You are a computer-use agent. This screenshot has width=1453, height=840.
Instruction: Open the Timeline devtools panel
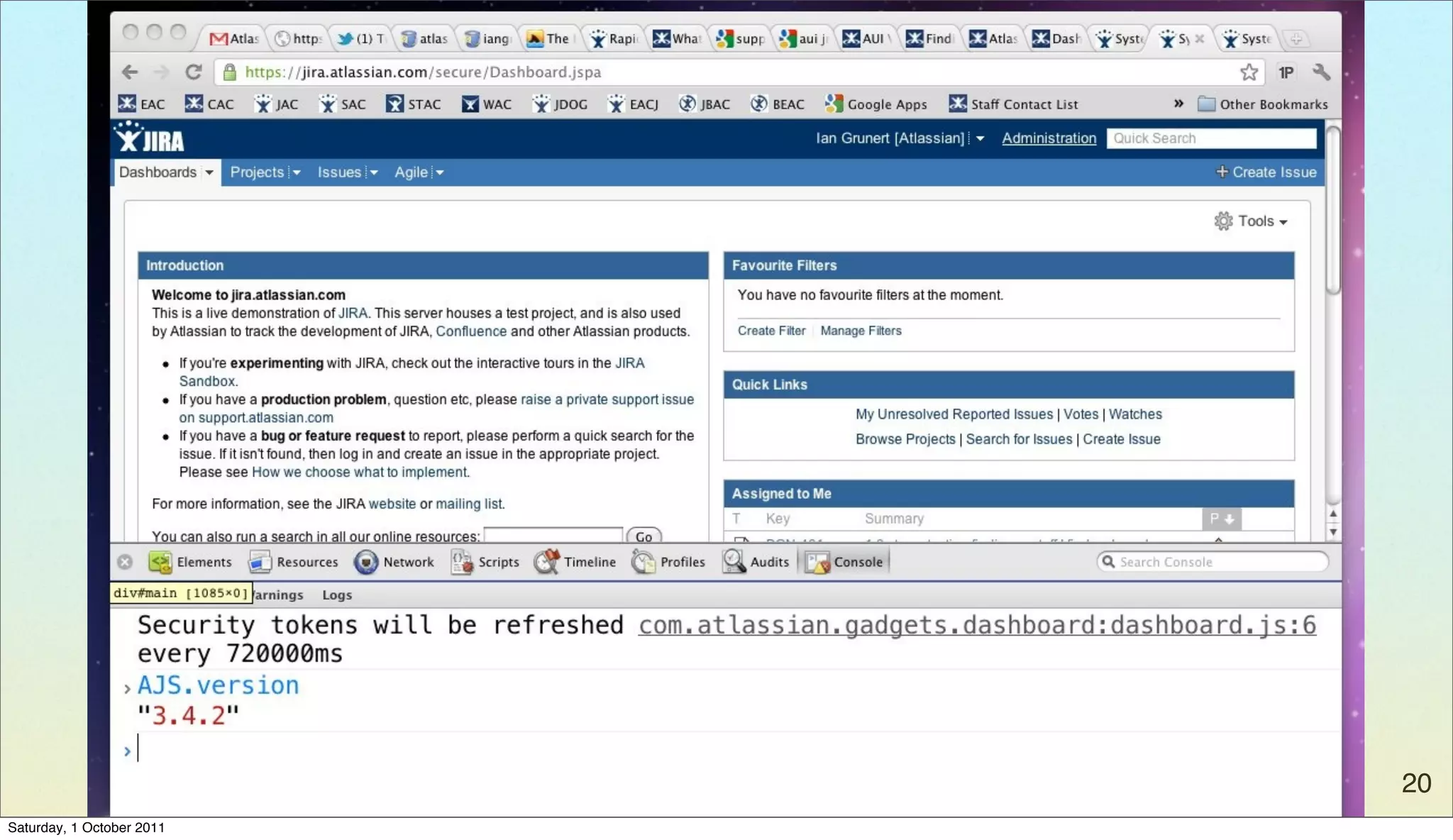click(575, 562)
